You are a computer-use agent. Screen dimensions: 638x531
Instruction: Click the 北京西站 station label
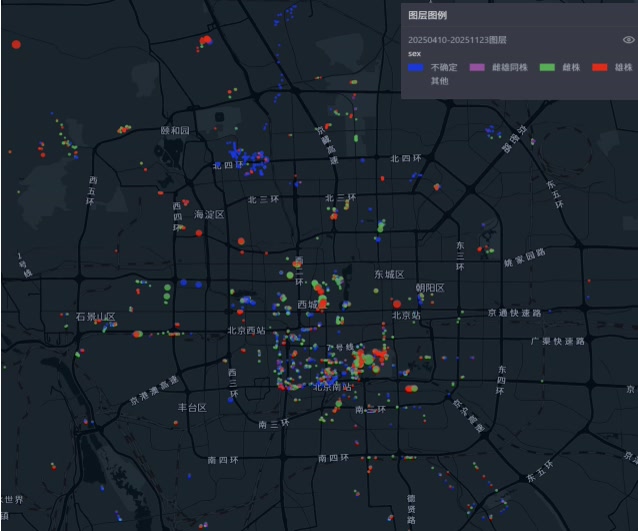(x=246, y=331)
